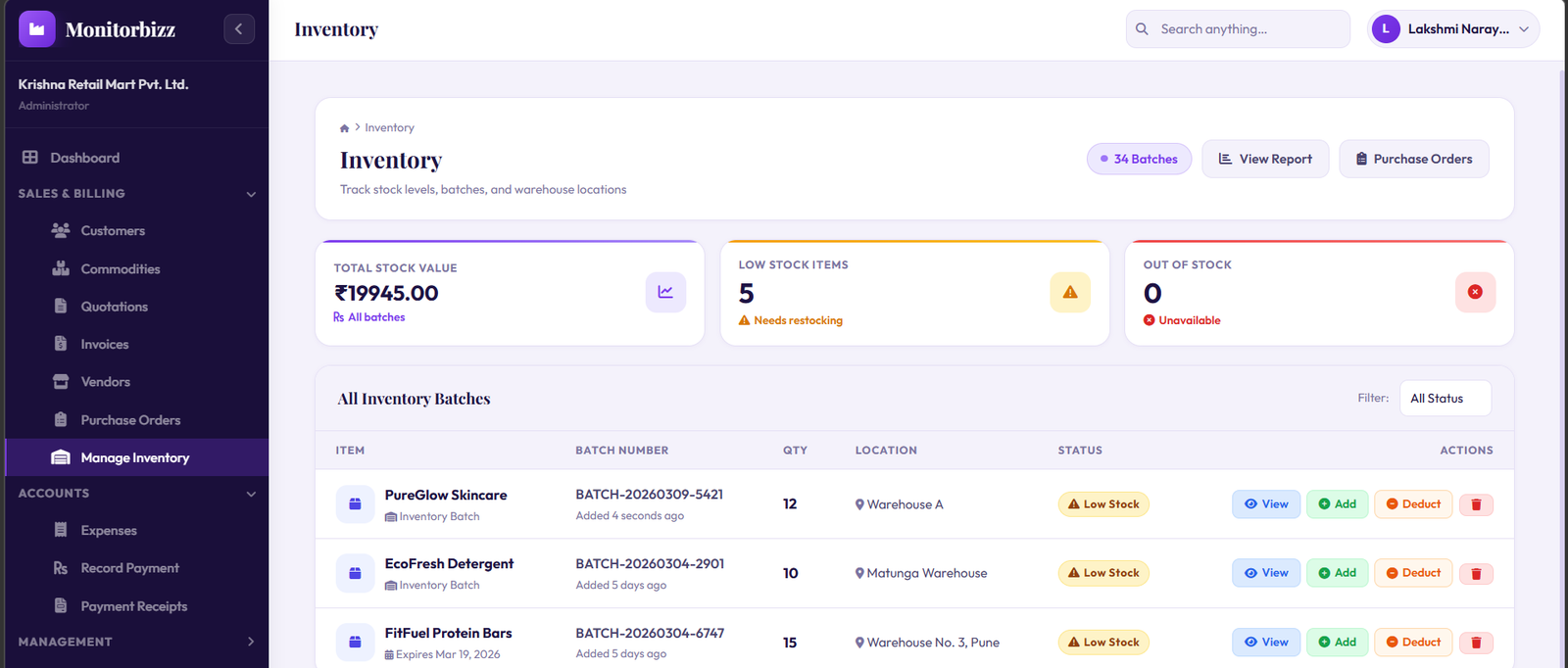This screenshot has height=668, width=1568.
Task: Click the home icon in the breadcrumb
Action: (x=344, y=128)
